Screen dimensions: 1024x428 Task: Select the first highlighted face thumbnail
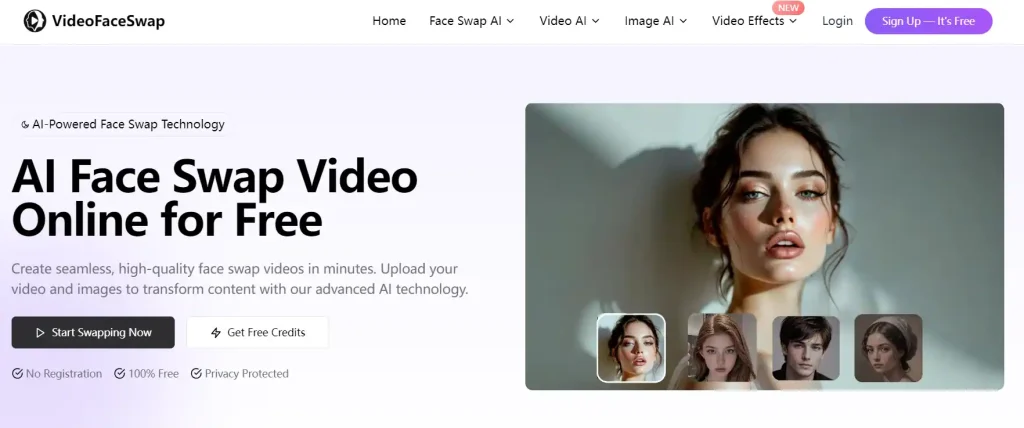[631, 348]
